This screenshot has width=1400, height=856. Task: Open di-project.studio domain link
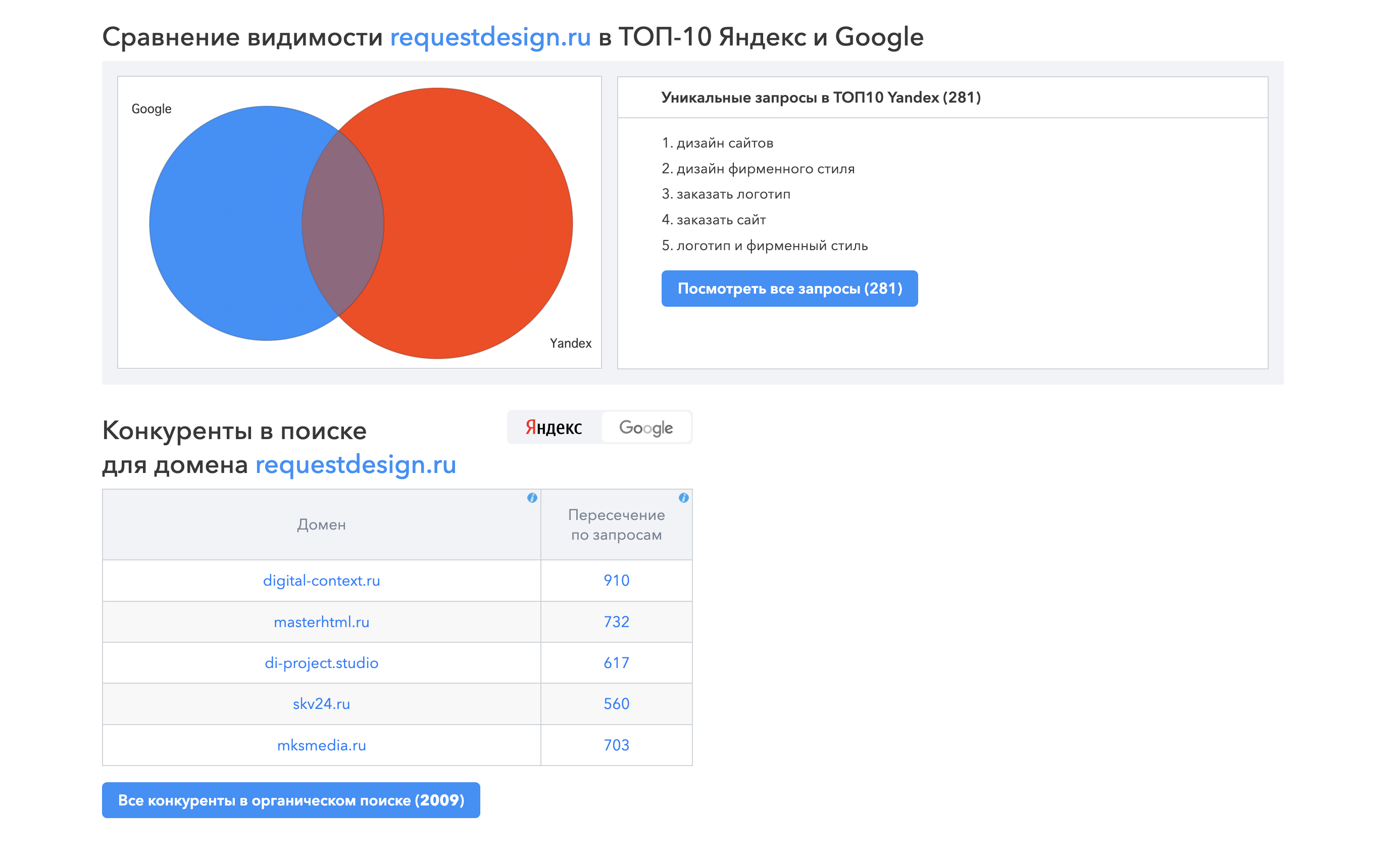321,663
